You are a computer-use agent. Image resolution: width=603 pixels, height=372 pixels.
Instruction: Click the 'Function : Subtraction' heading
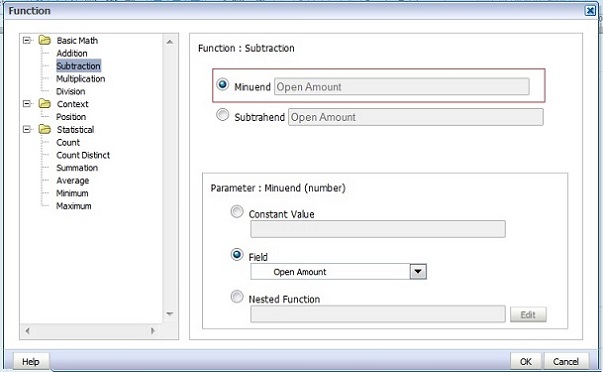[246, 48]
